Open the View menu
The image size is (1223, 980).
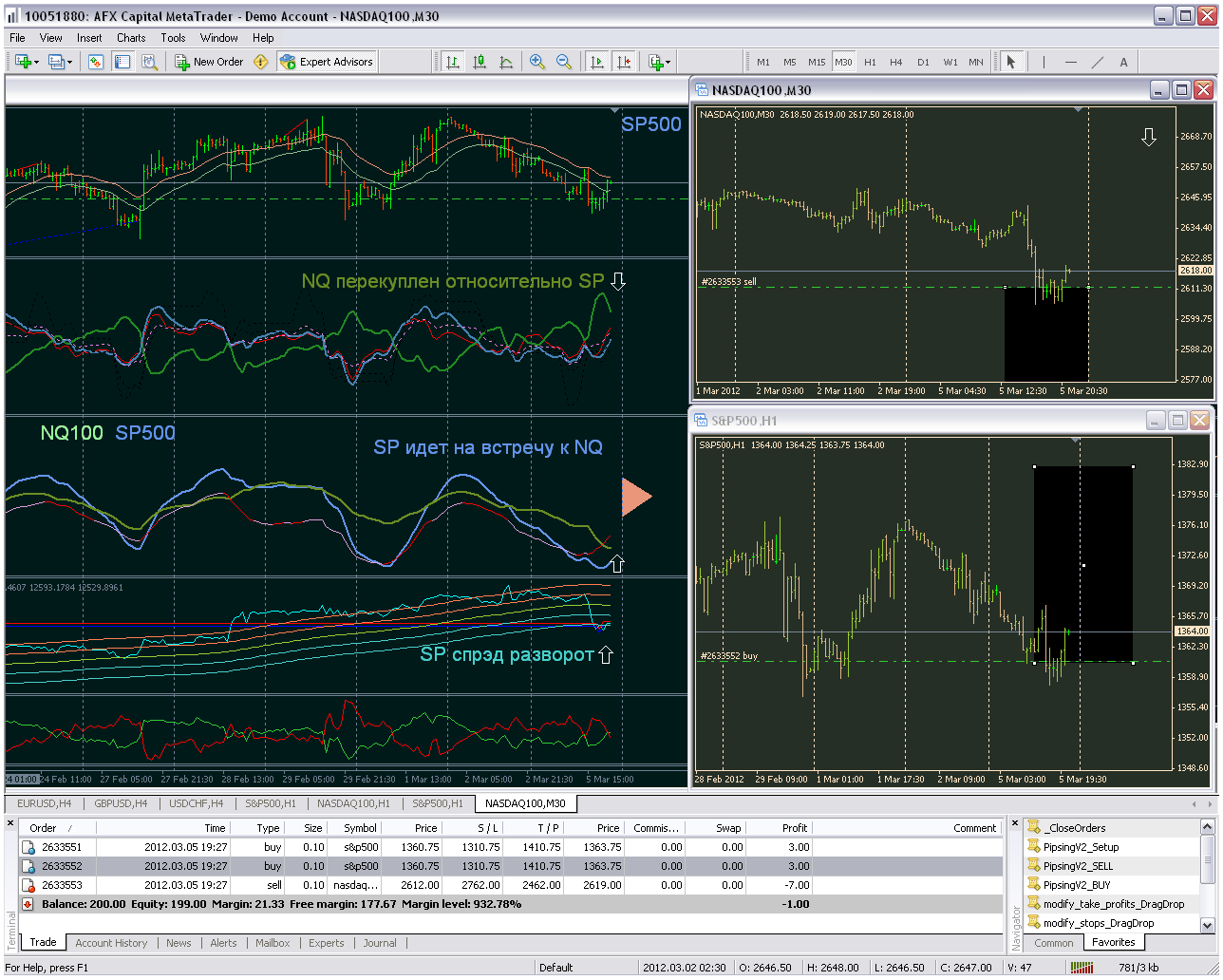tap(51, 38)
